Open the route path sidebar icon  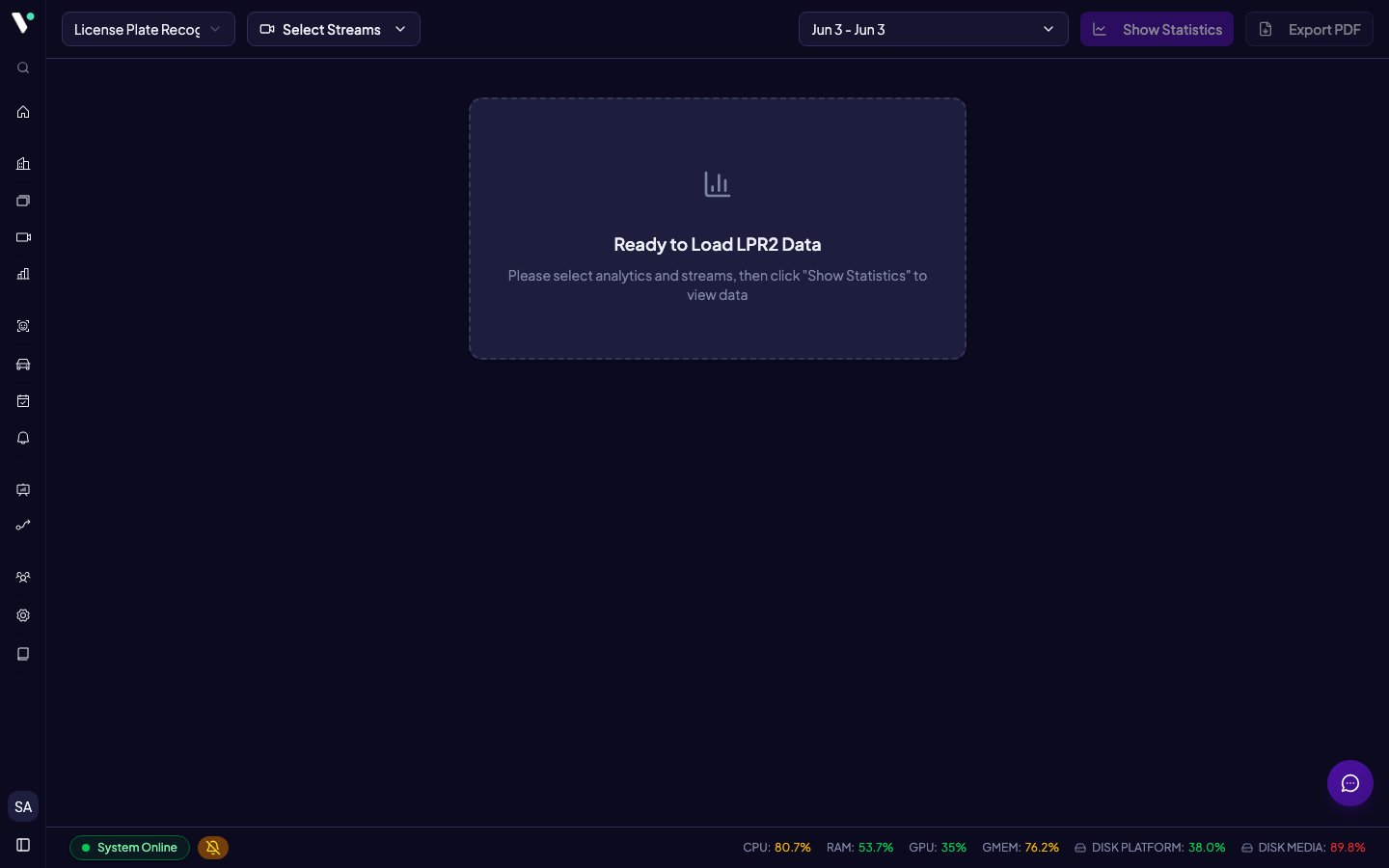(x=23, y=526)
